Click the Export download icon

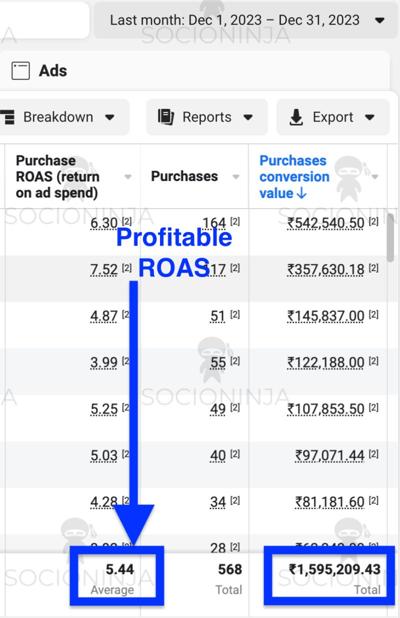(x=296, y=117)
